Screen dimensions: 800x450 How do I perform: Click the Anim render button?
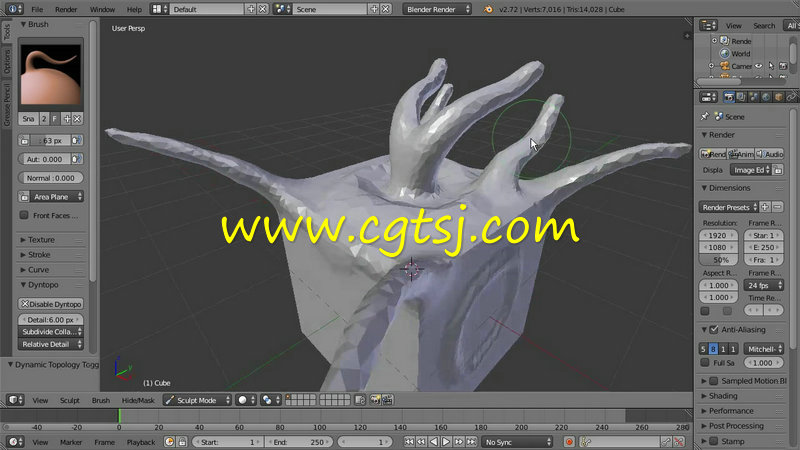(x=741, y=154)
